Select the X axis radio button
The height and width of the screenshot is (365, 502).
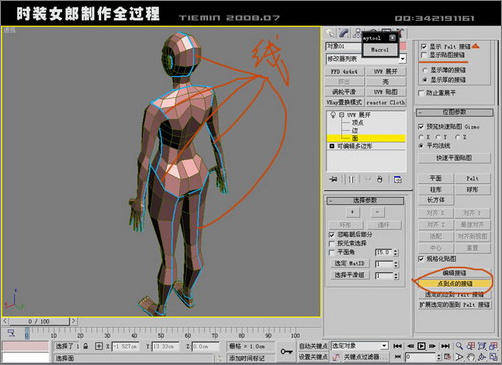(421, 137)
